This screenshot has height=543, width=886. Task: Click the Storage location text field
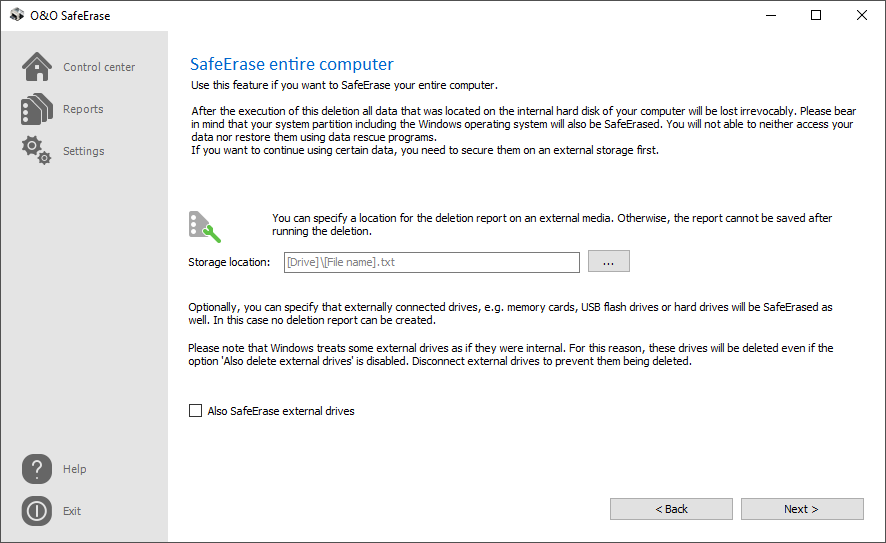432,262
